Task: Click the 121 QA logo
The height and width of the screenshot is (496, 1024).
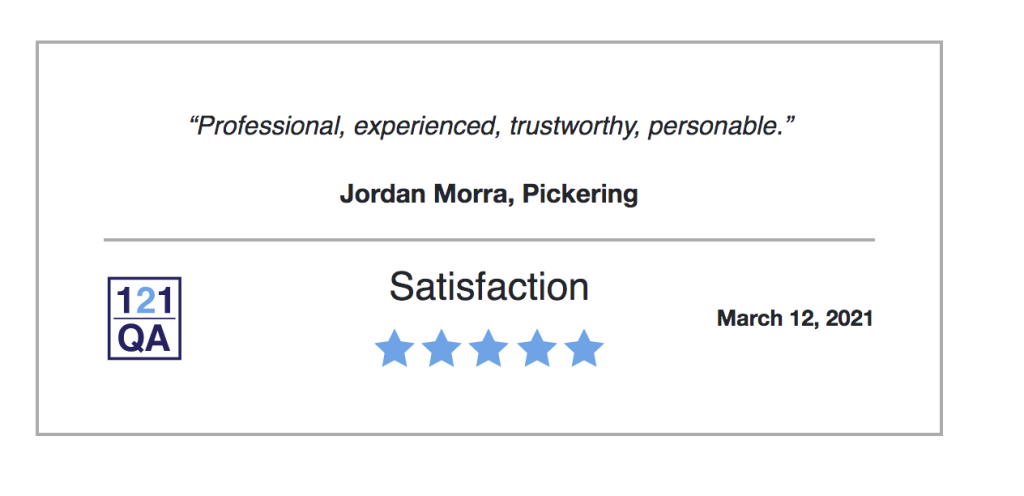Action: point(144,318)
